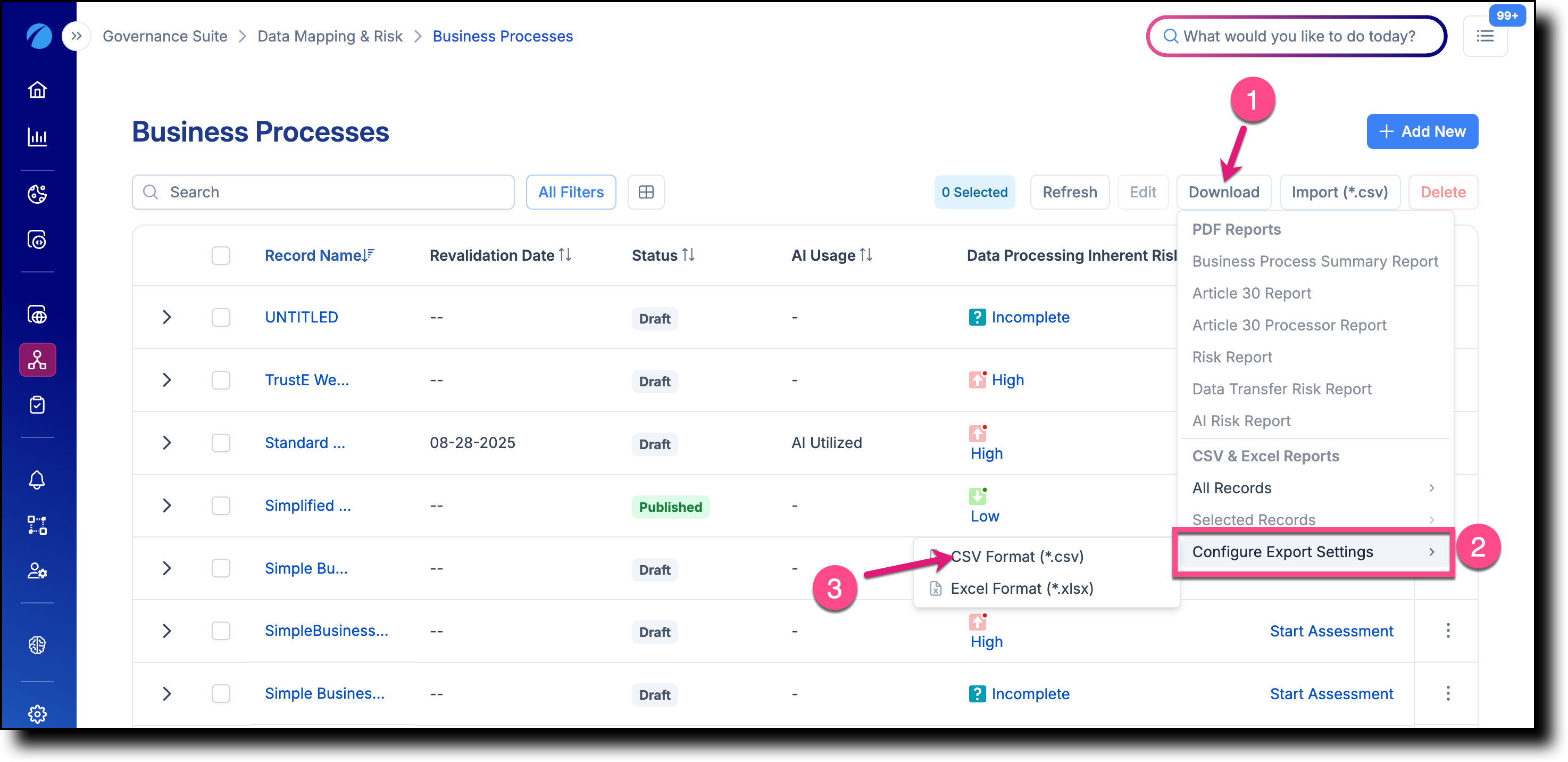The width and height of the screenshot is (1568, 762).
Task: Open the All Filters button
Action: 570,193
